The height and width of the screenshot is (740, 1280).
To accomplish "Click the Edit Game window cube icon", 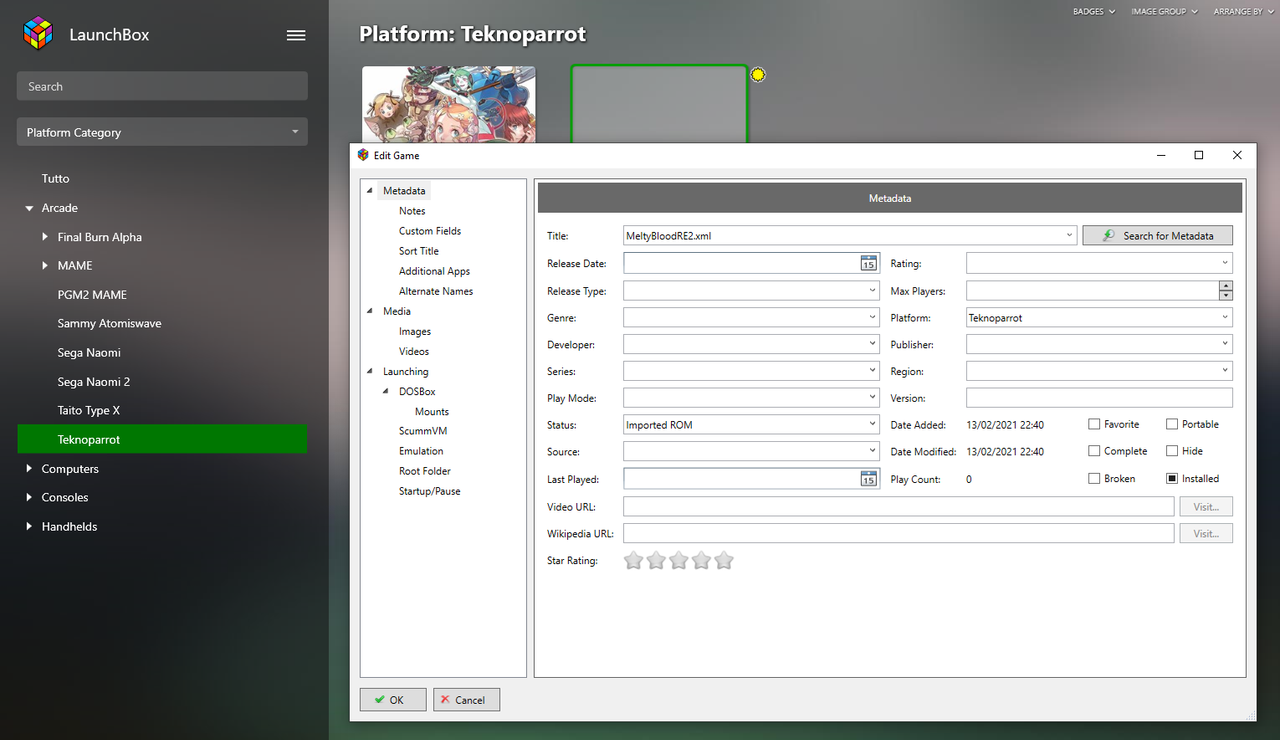I will (x=363, y=155).
